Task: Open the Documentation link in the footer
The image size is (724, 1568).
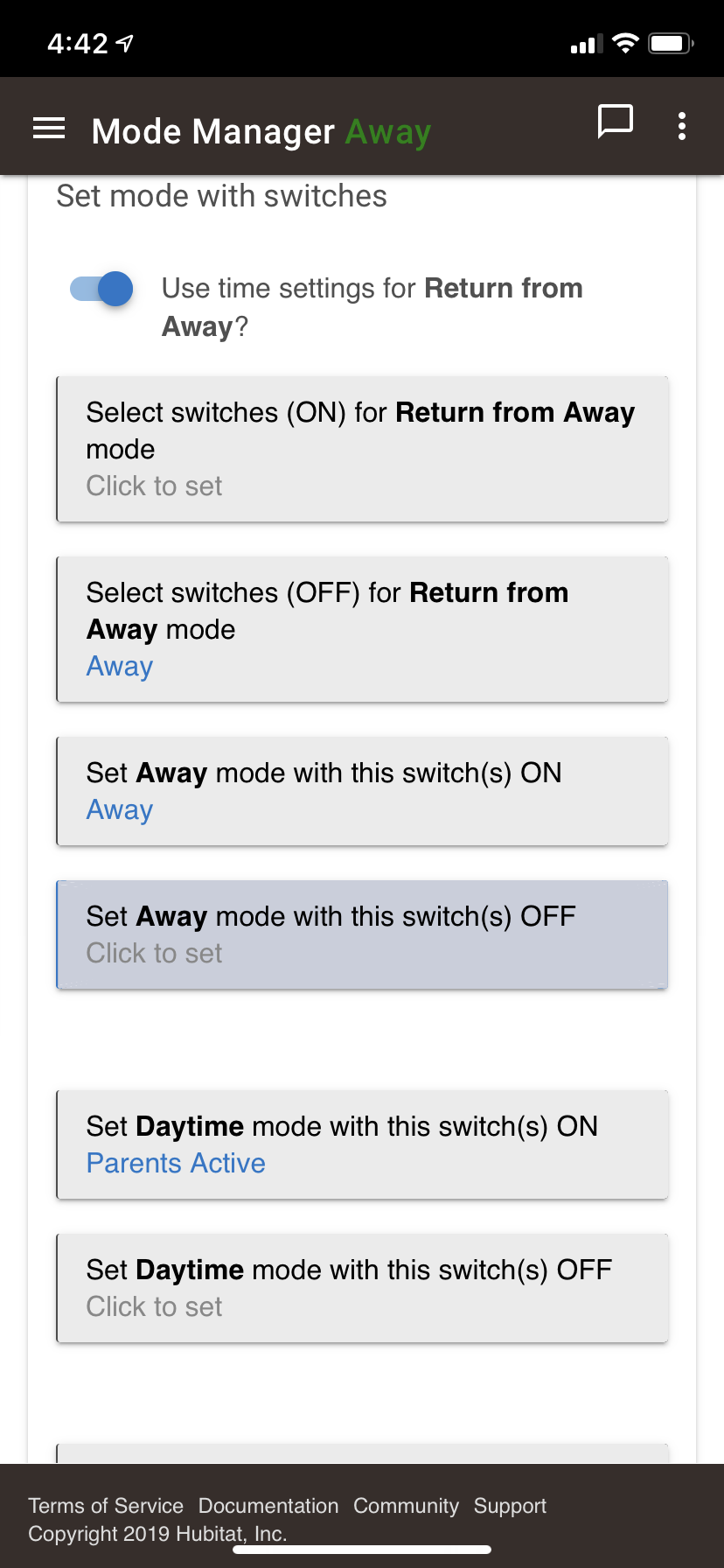Action: 268,1506
